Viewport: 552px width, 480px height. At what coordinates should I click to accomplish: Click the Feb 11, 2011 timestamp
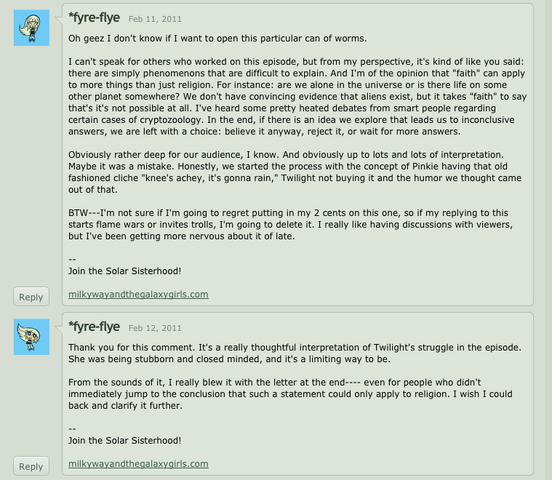point(155,19)
